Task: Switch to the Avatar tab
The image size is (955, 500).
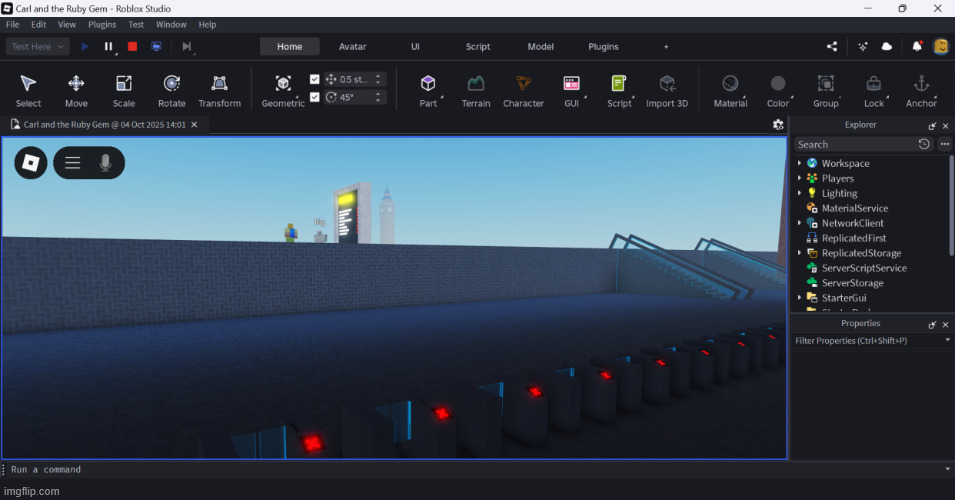Action: coord(353,46)
